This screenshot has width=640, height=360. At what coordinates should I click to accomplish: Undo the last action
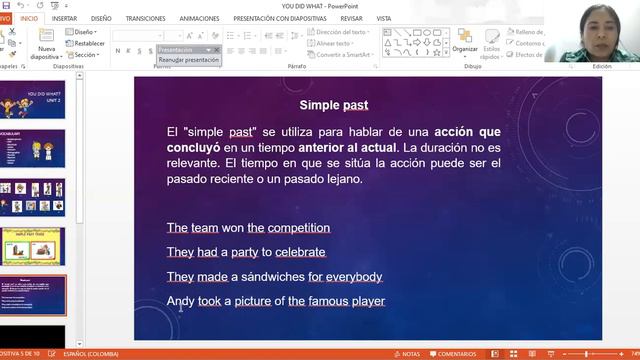point(20,6)
